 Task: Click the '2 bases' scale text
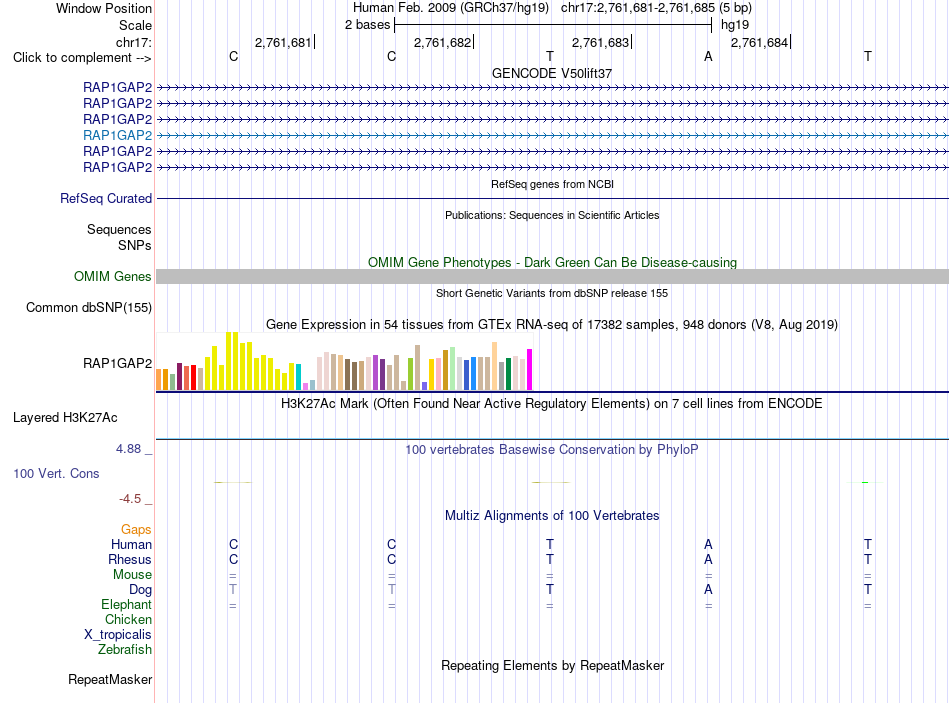(x=368, y=25)
